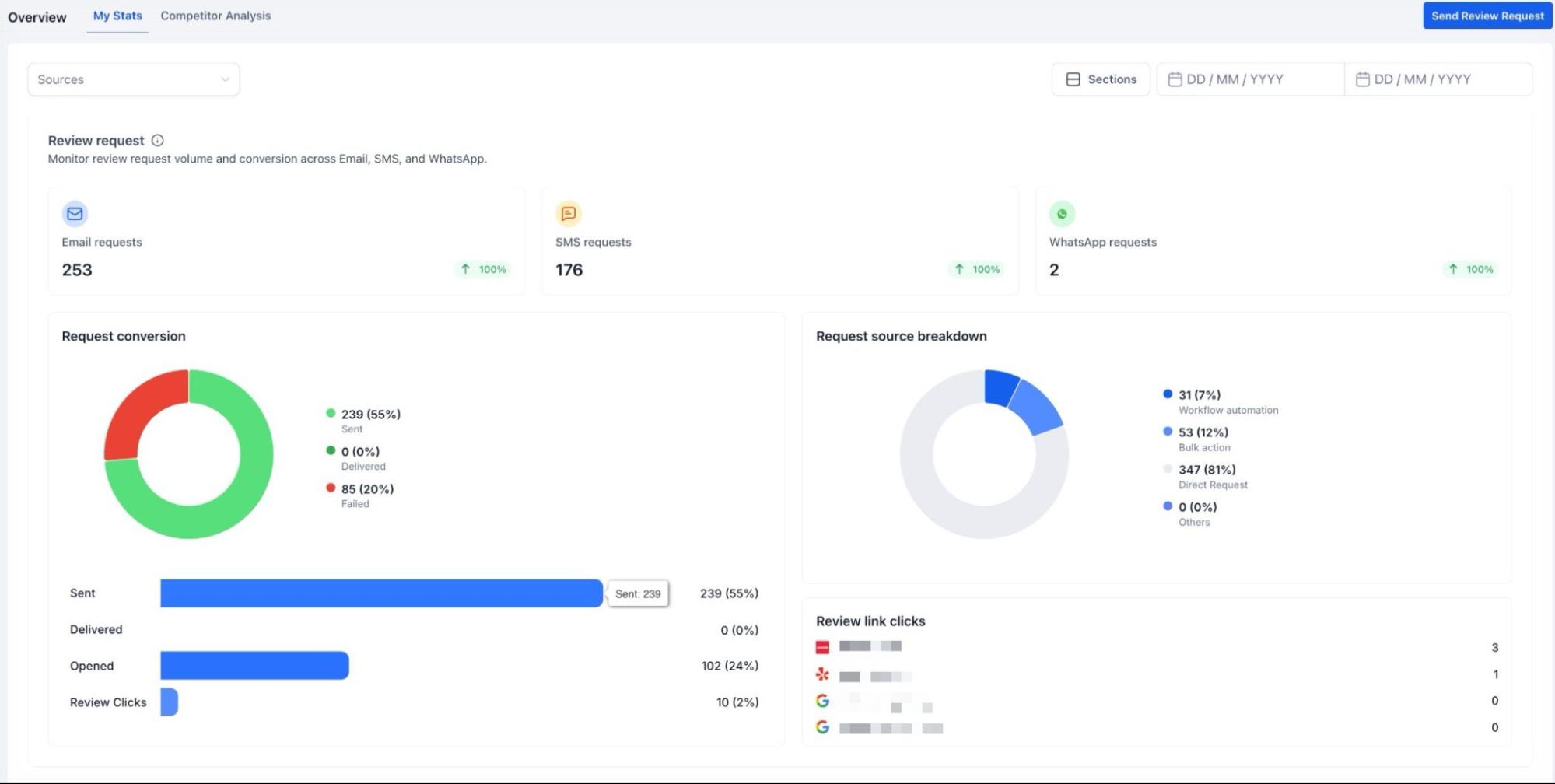
Task: Click the Yelp icon in Review link clicks
Action: 822,674
